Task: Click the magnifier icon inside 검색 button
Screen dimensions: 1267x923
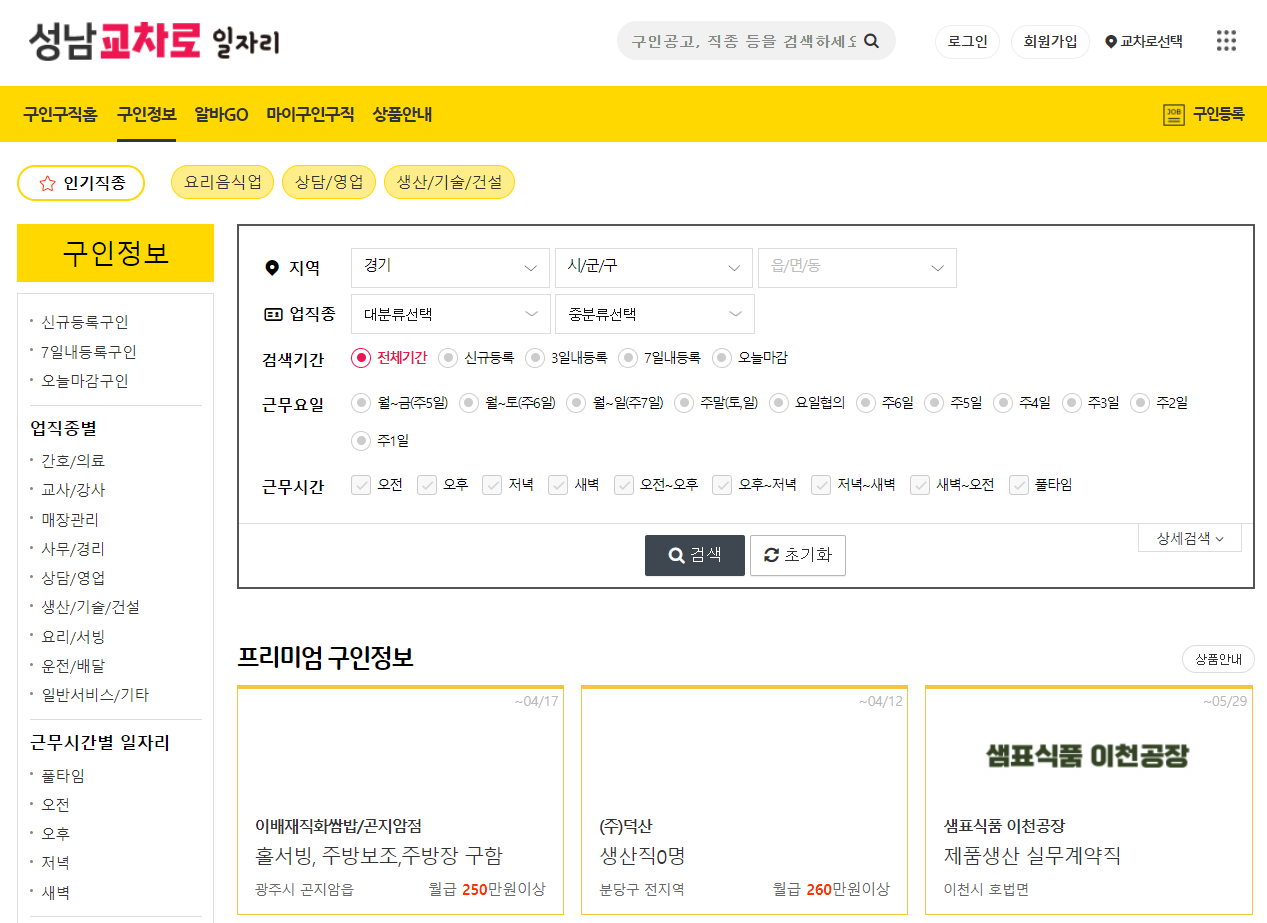Action: click(x=676, y=556)
